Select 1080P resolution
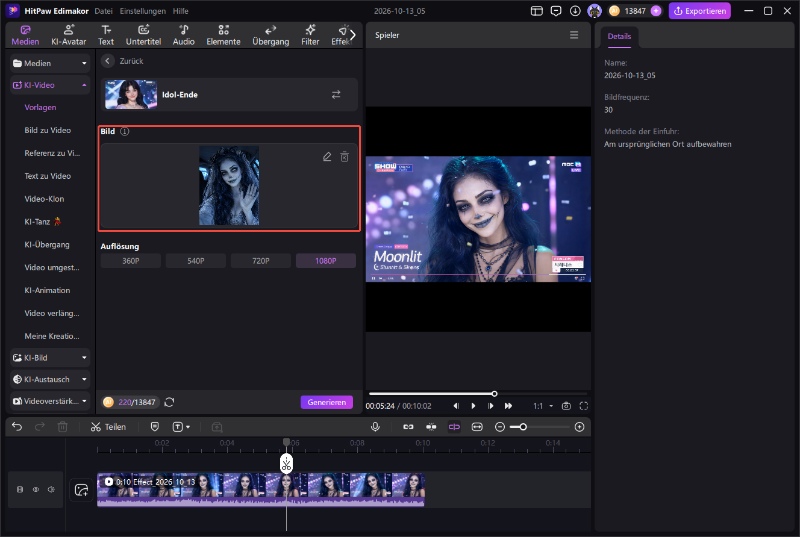 click(326, 261)
